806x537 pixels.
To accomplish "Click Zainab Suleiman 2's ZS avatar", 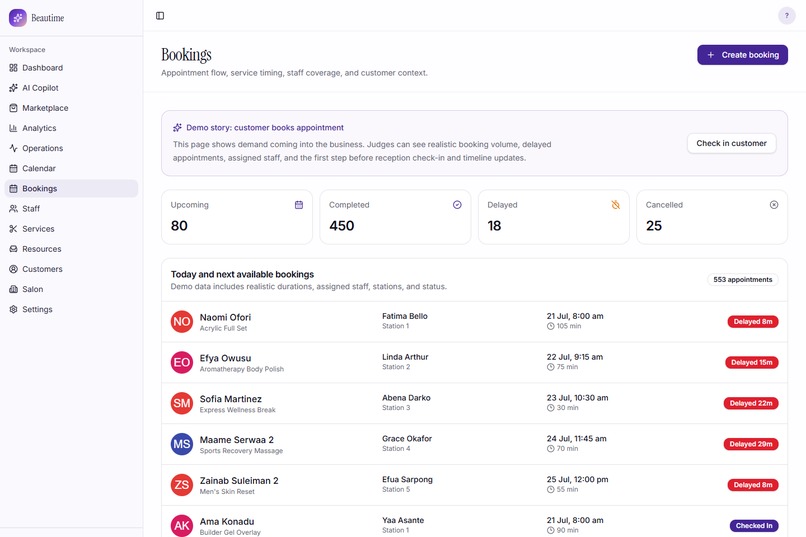I will (x=181, y=485).
